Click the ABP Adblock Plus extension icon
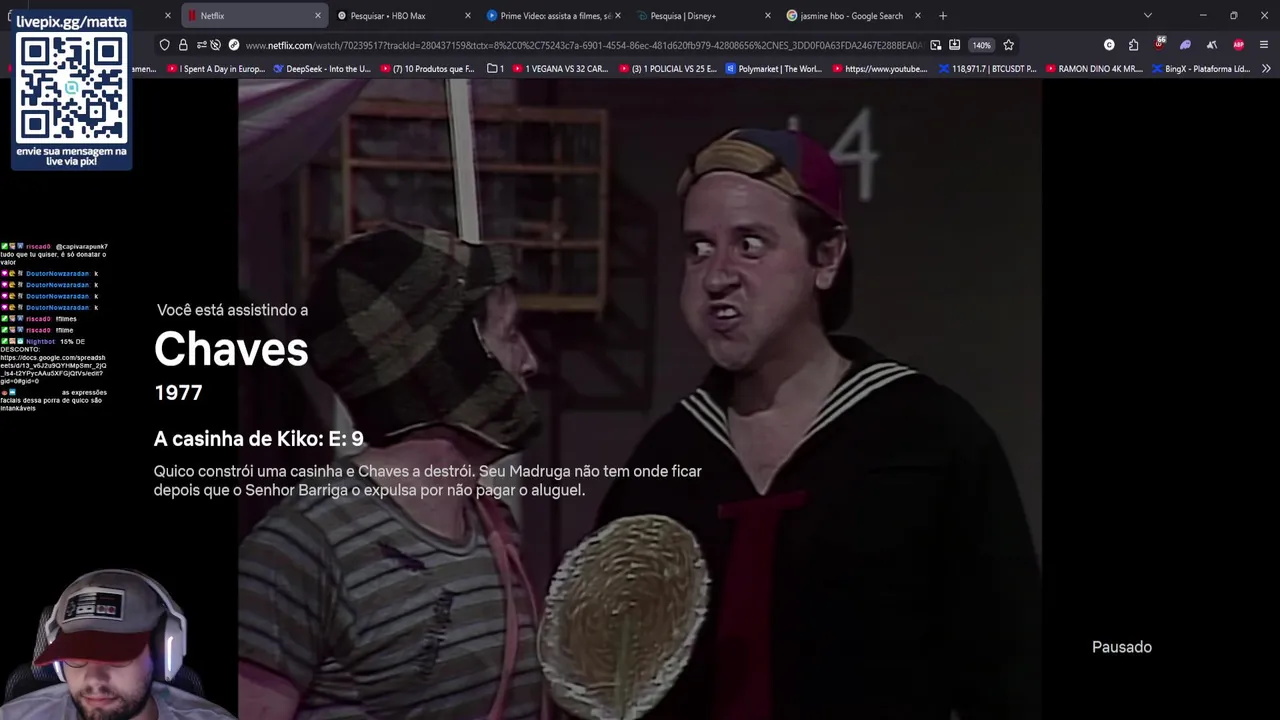Viewport: 1280px width, 720px height. [x=1239, y=45]
